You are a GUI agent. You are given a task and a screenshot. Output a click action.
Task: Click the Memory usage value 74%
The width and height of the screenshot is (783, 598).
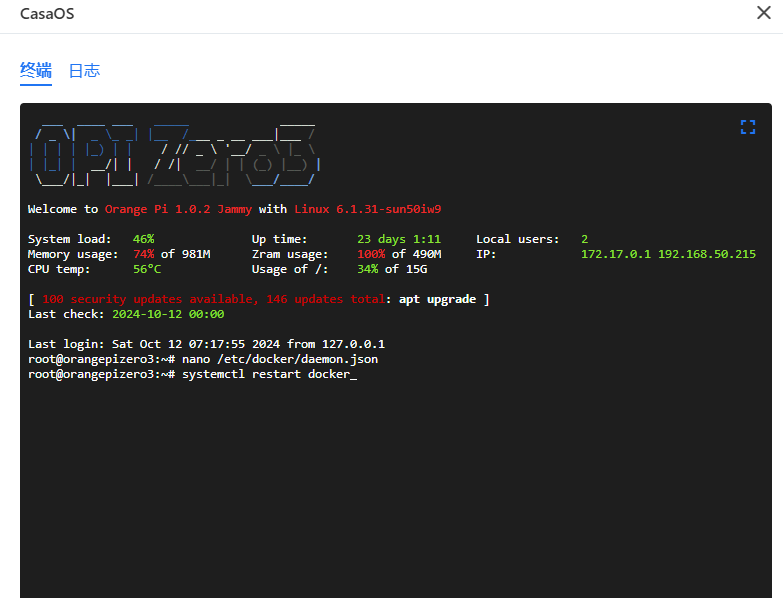pyautogui.click(x=143, y=254)
